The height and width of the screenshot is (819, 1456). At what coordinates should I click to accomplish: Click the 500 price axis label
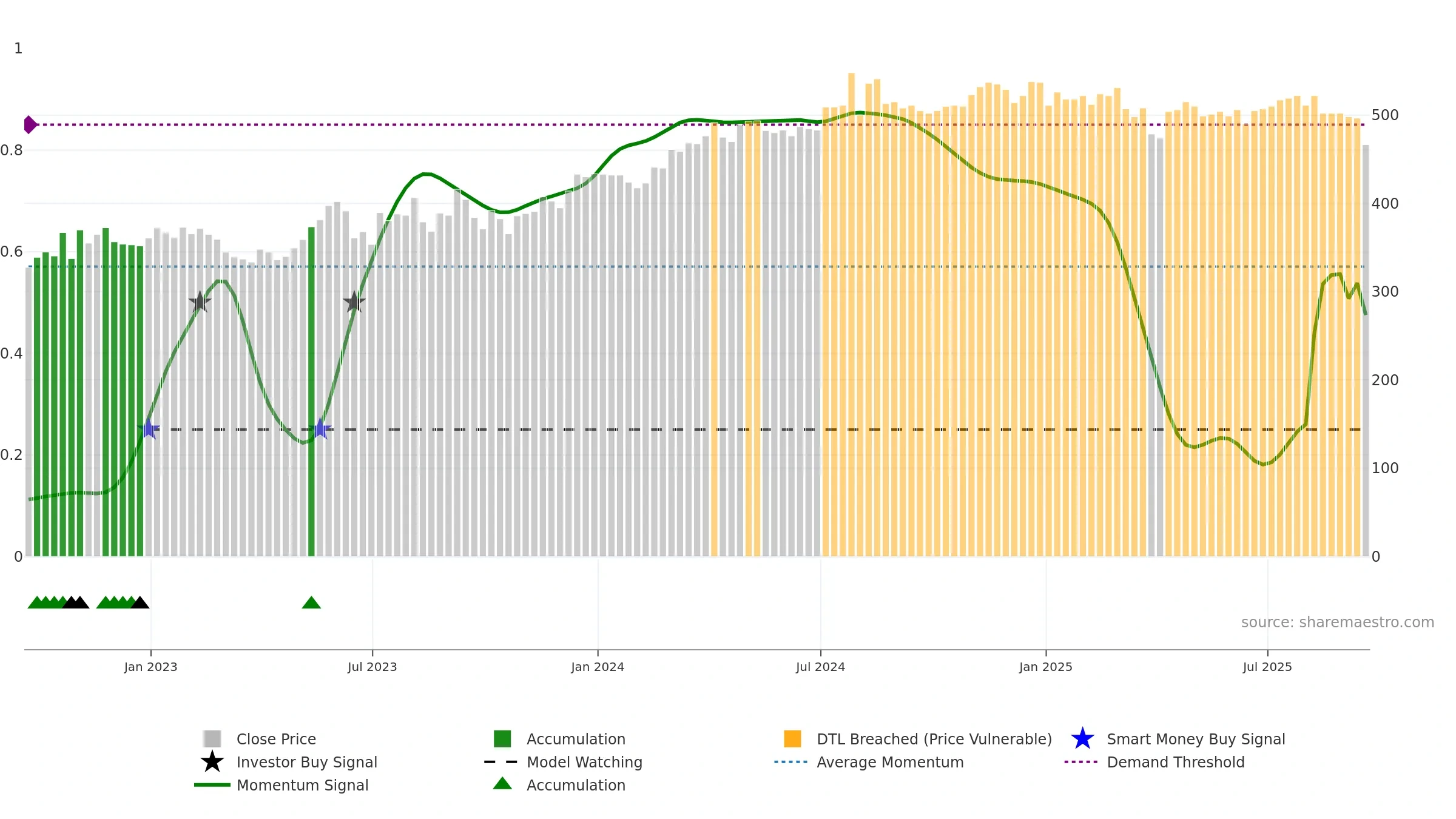tap(1385, 115)
